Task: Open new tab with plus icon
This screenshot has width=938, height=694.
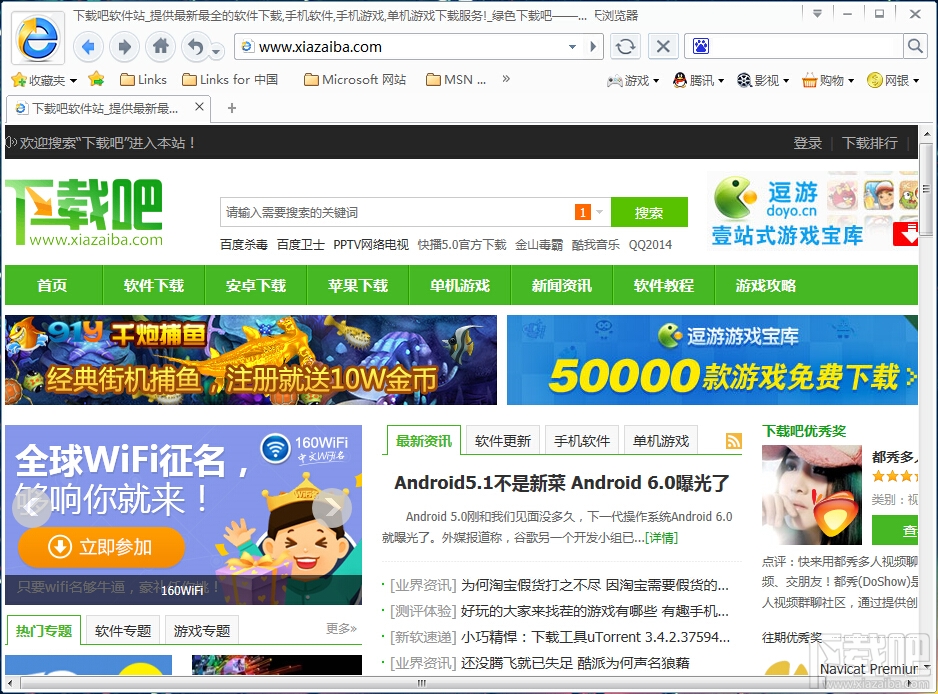Action: pyautogui.click(x=232, y=108)
